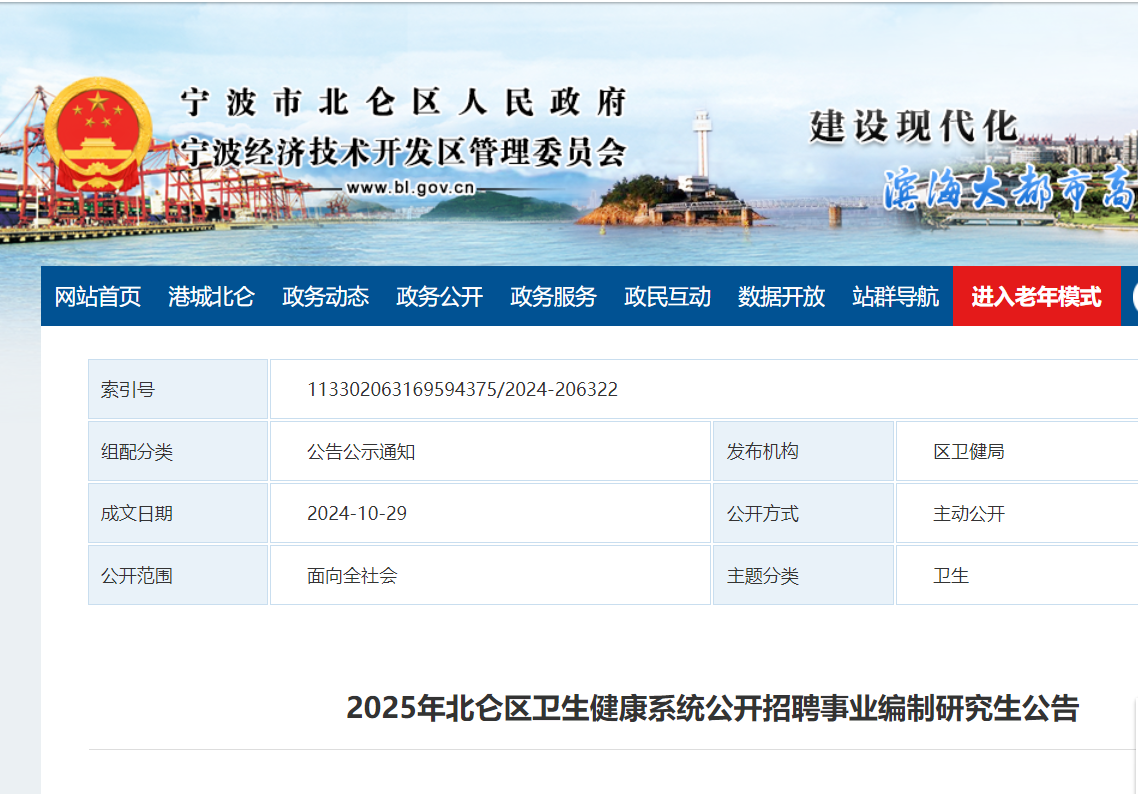Open 网站首页 in navigation bar
The height and width of the screenshot is (794, 1138).
point(98,297)
